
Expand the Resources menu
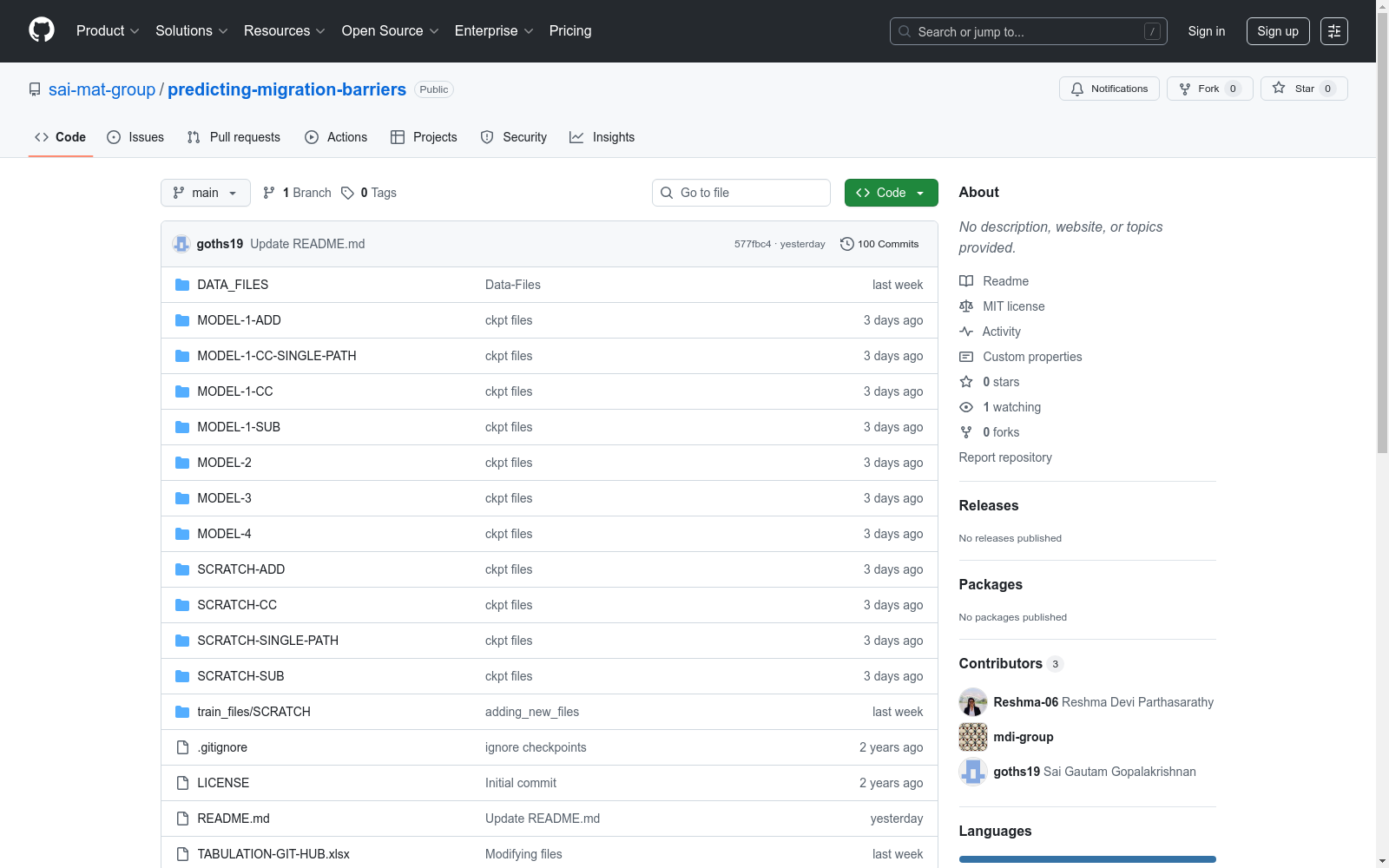click(x=285, y=30)
